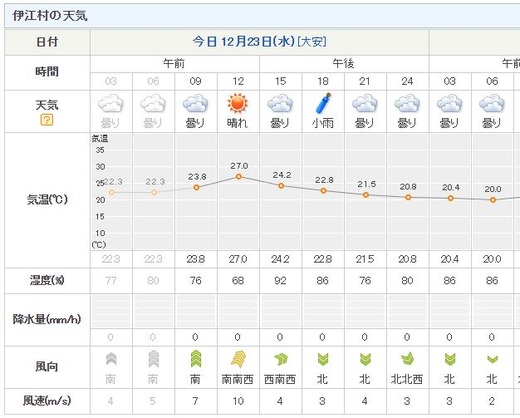
Task: Click the humidity value 92
Action: 280,281
